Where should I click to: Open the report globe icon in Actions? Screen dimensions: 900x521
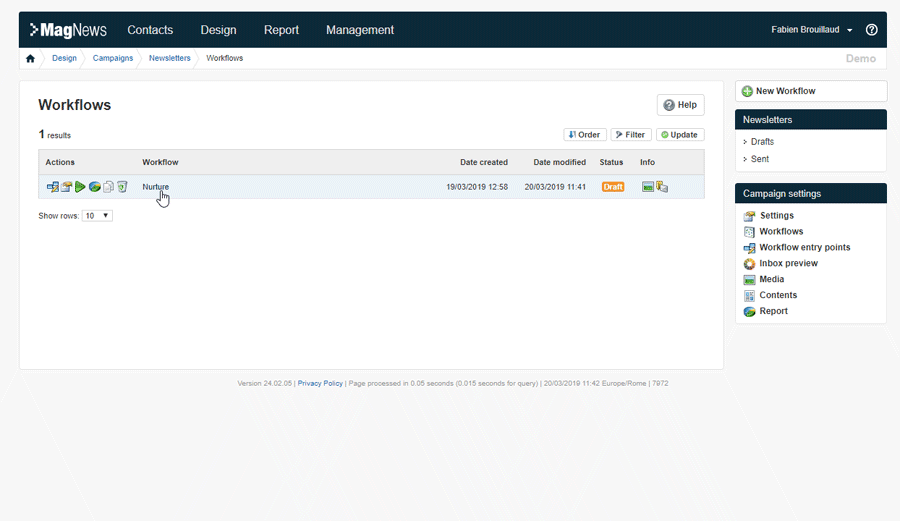pos(94,187)
